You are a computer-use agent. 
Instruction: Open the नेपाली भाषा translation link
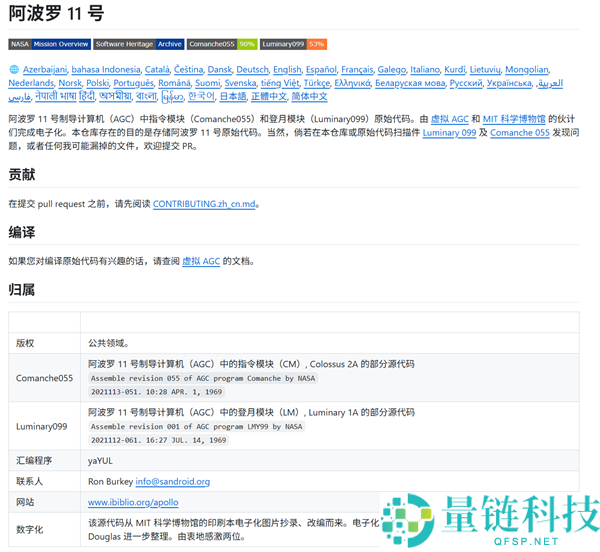[x=56, y=96]
